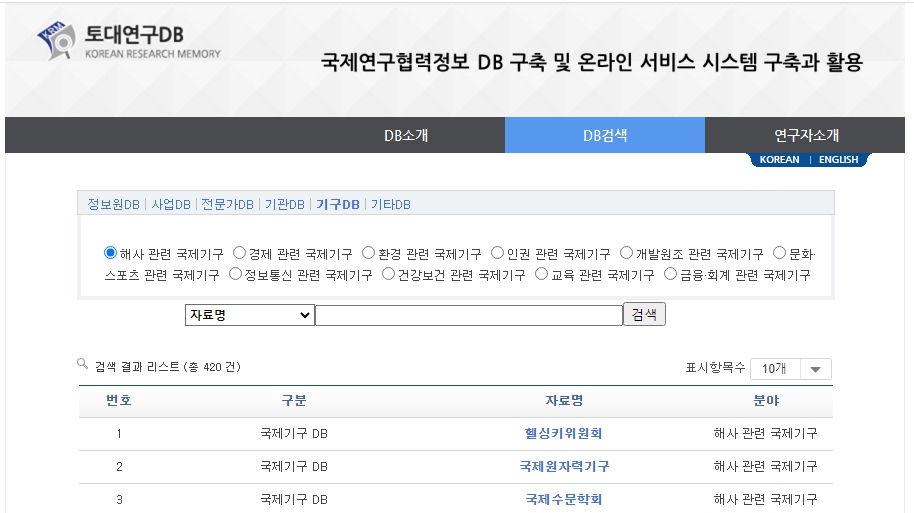Open the 헬싱키위원회 record link
This screenshot has width=914, height=513.
pyautogui.click(x=563, y=434)
